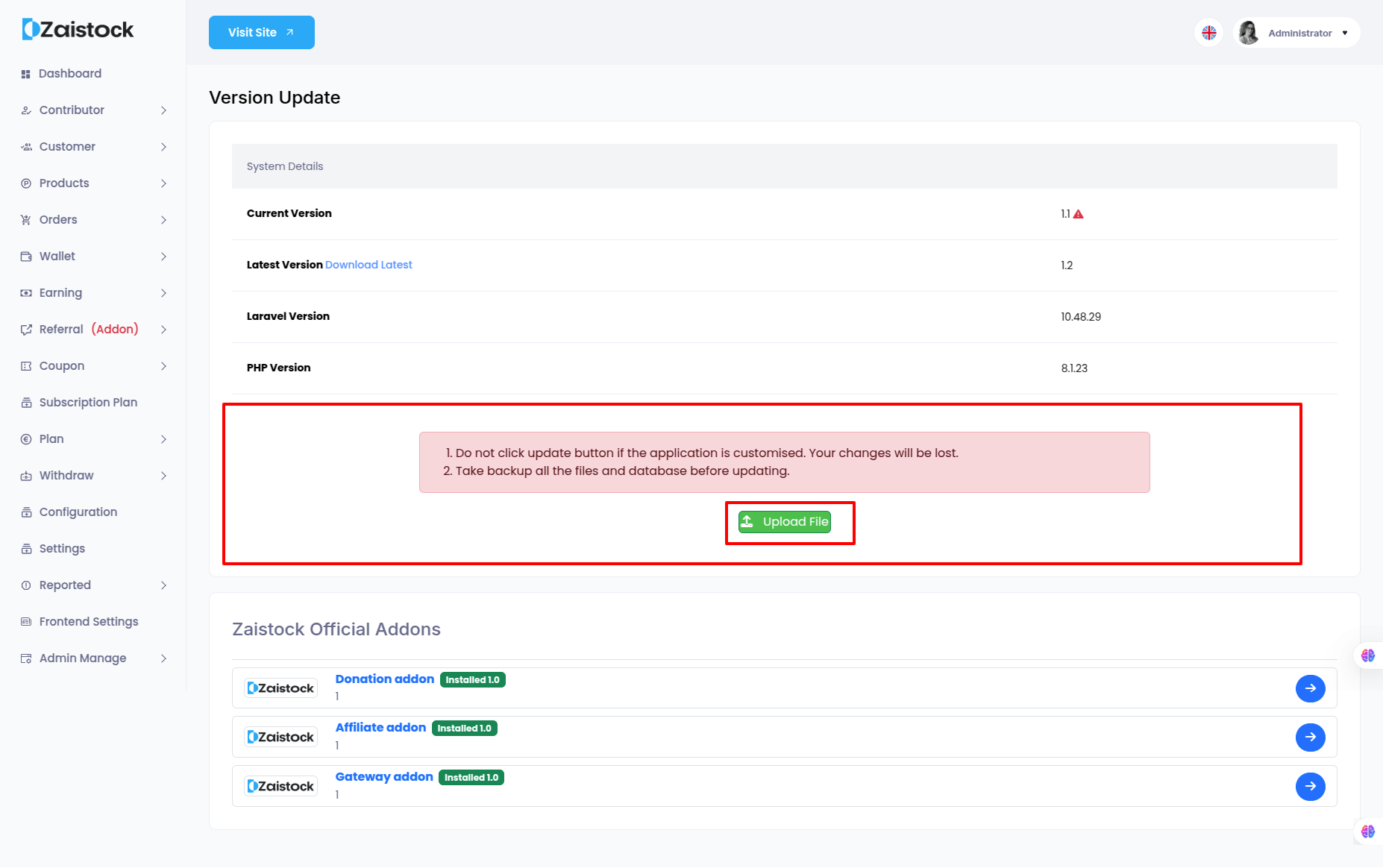Expand the Wallet submenu chevron

tap(163, 257)
